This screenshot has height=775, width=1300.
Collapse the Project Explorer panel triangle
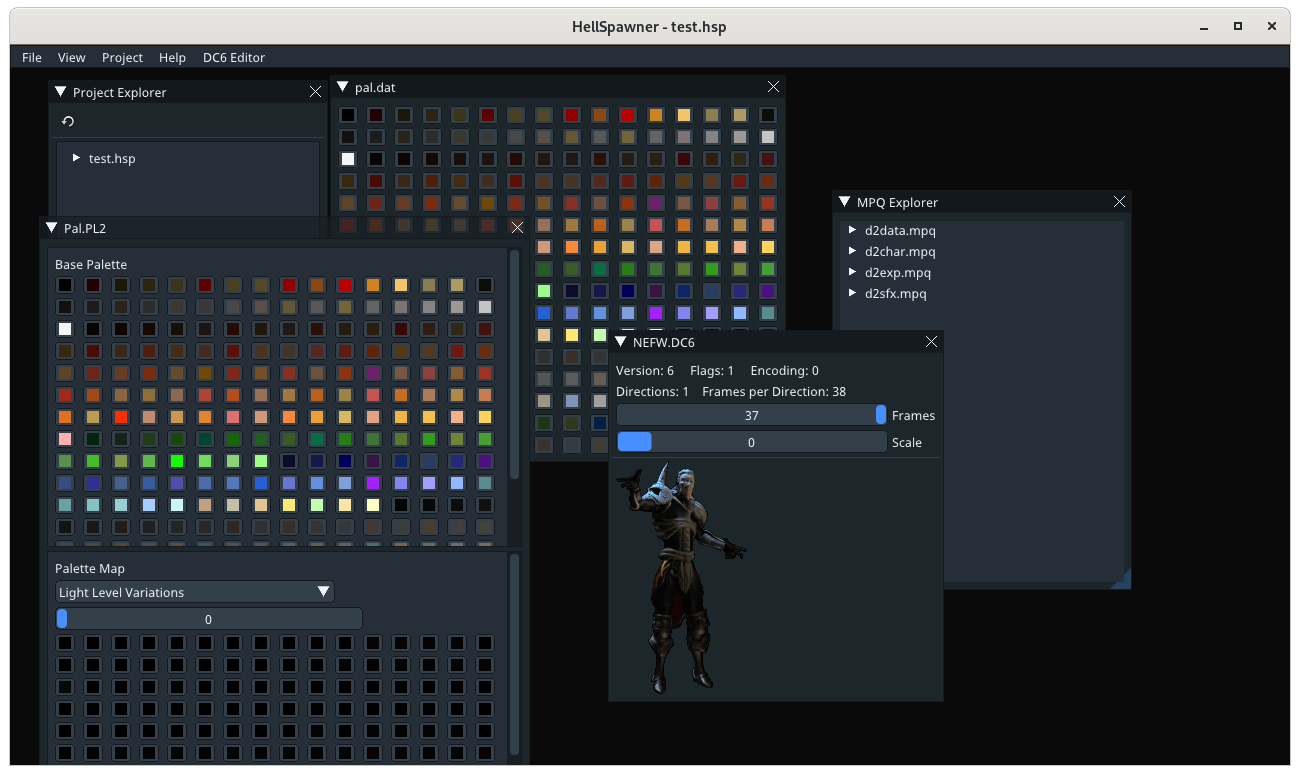[x=60, y=92]
